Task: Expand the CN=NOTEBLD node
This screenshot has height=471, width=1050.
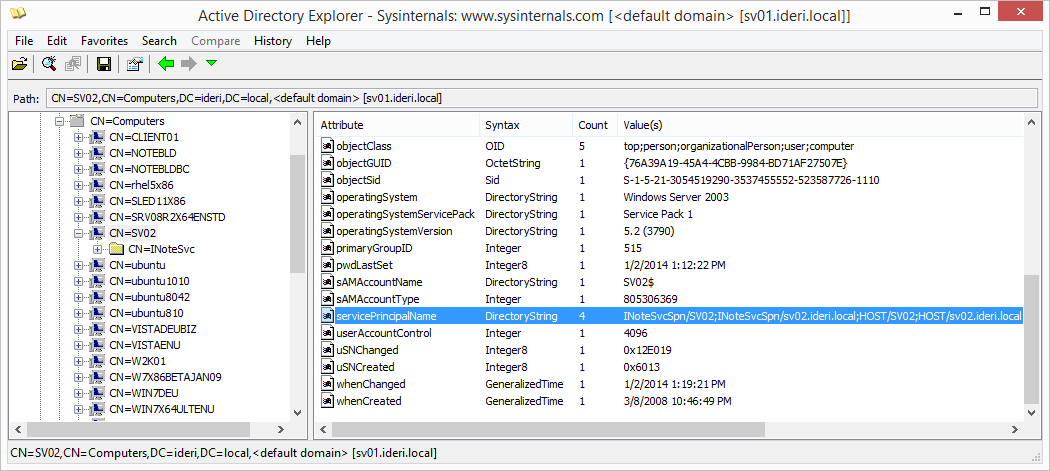Action: point(78,153)
